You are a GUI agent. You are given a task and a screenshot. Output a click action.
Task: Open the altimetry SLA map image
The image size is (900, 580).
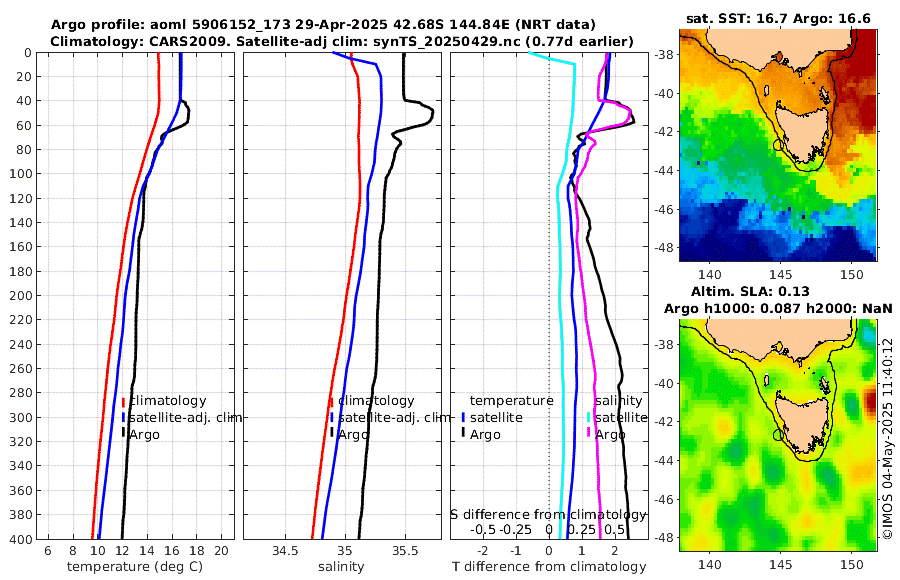[x=778, y=435]
